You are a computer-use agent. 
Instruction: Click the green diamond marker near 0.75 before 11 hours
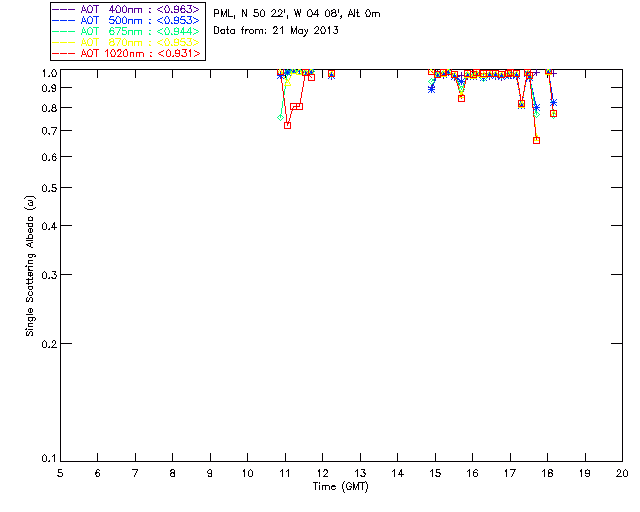coord(280,118)
